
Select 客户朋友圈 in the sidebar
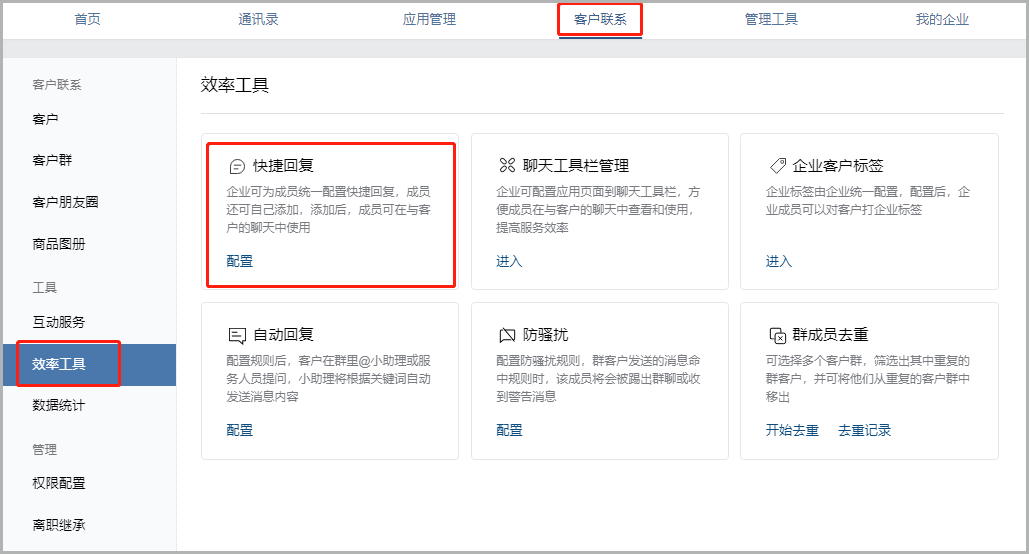[66, 202]
